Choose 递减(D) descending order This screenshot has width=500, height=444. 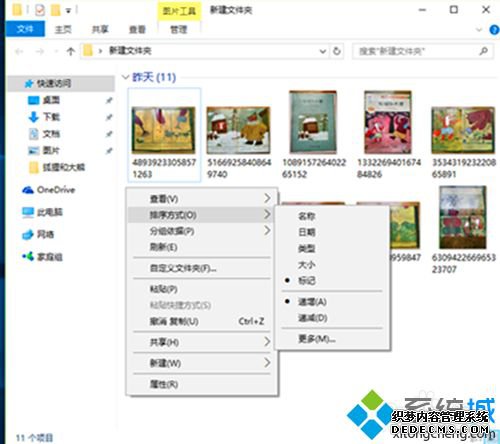(x=313, y=318)
